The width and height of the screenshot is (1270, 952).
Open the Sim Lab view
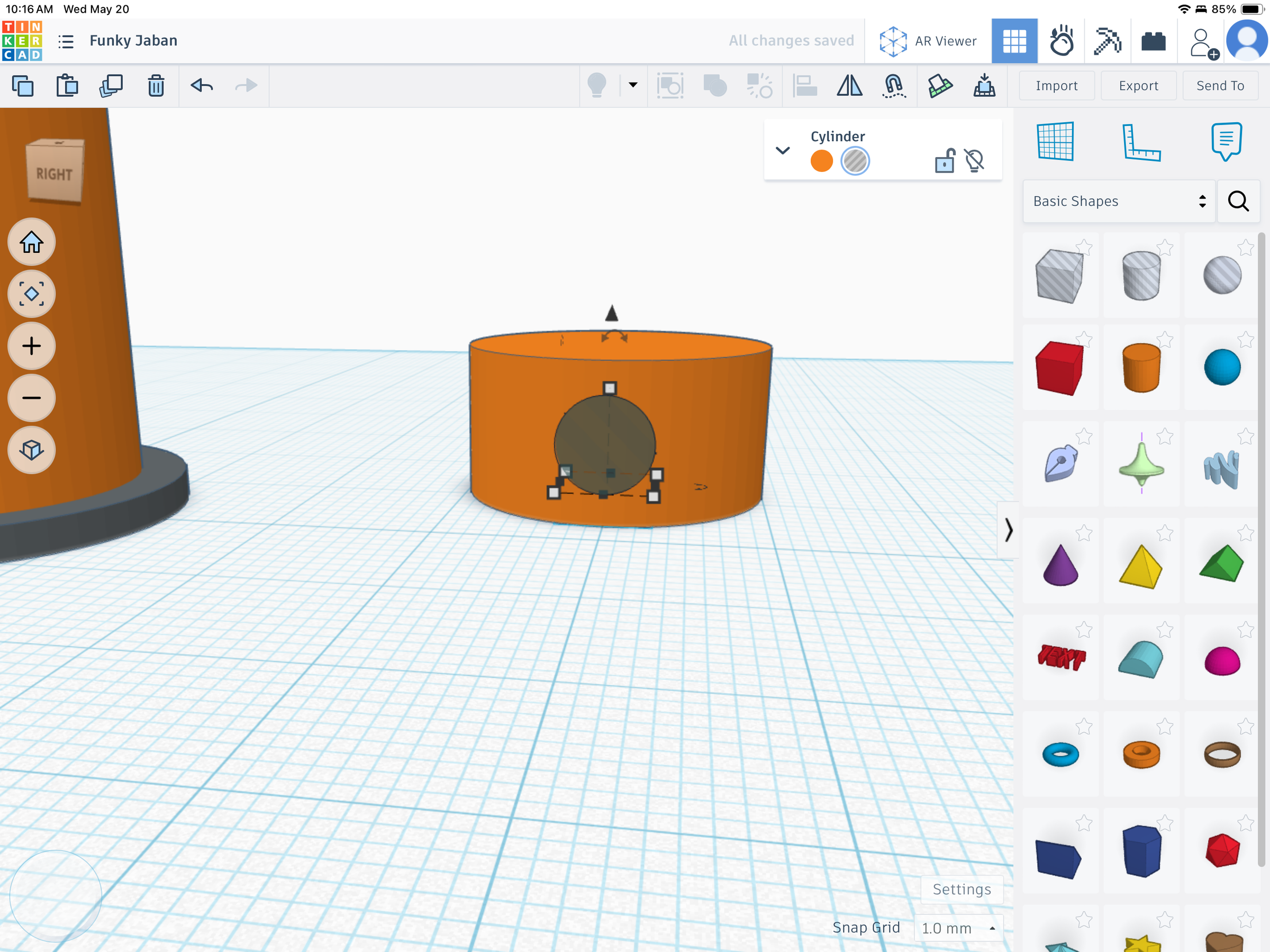click(x=1061, y=41)
